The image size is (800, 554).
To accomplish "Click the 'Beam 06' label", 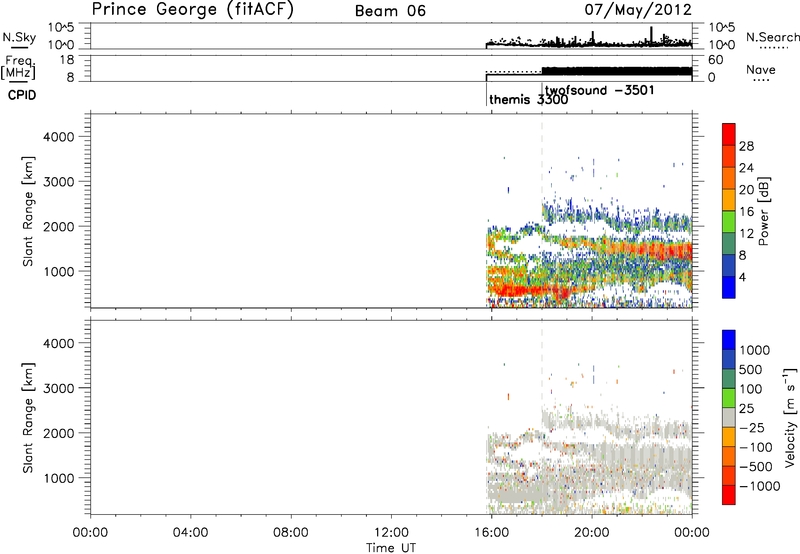I will pos(390,11).
